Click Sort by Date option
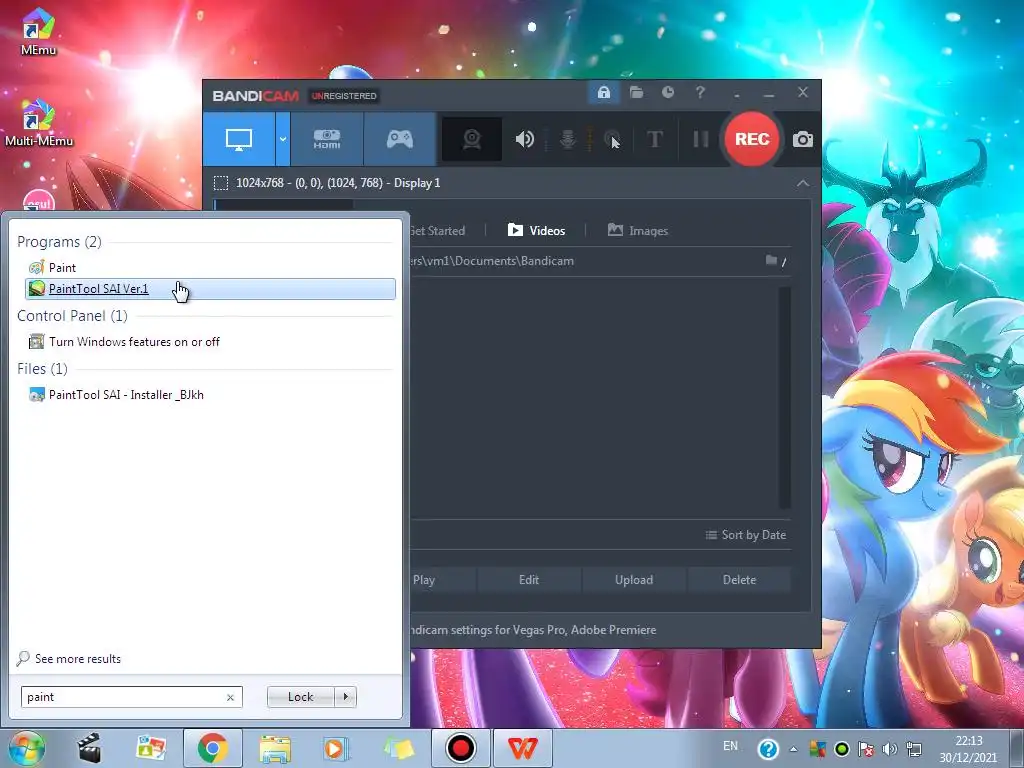The width and height of the screenshot is (1024, 768). click(x=745, y=535)
